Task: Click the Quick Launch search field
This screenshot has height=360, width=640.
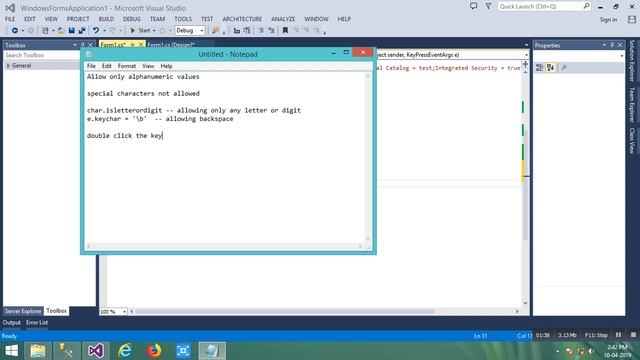Action: 544,6
